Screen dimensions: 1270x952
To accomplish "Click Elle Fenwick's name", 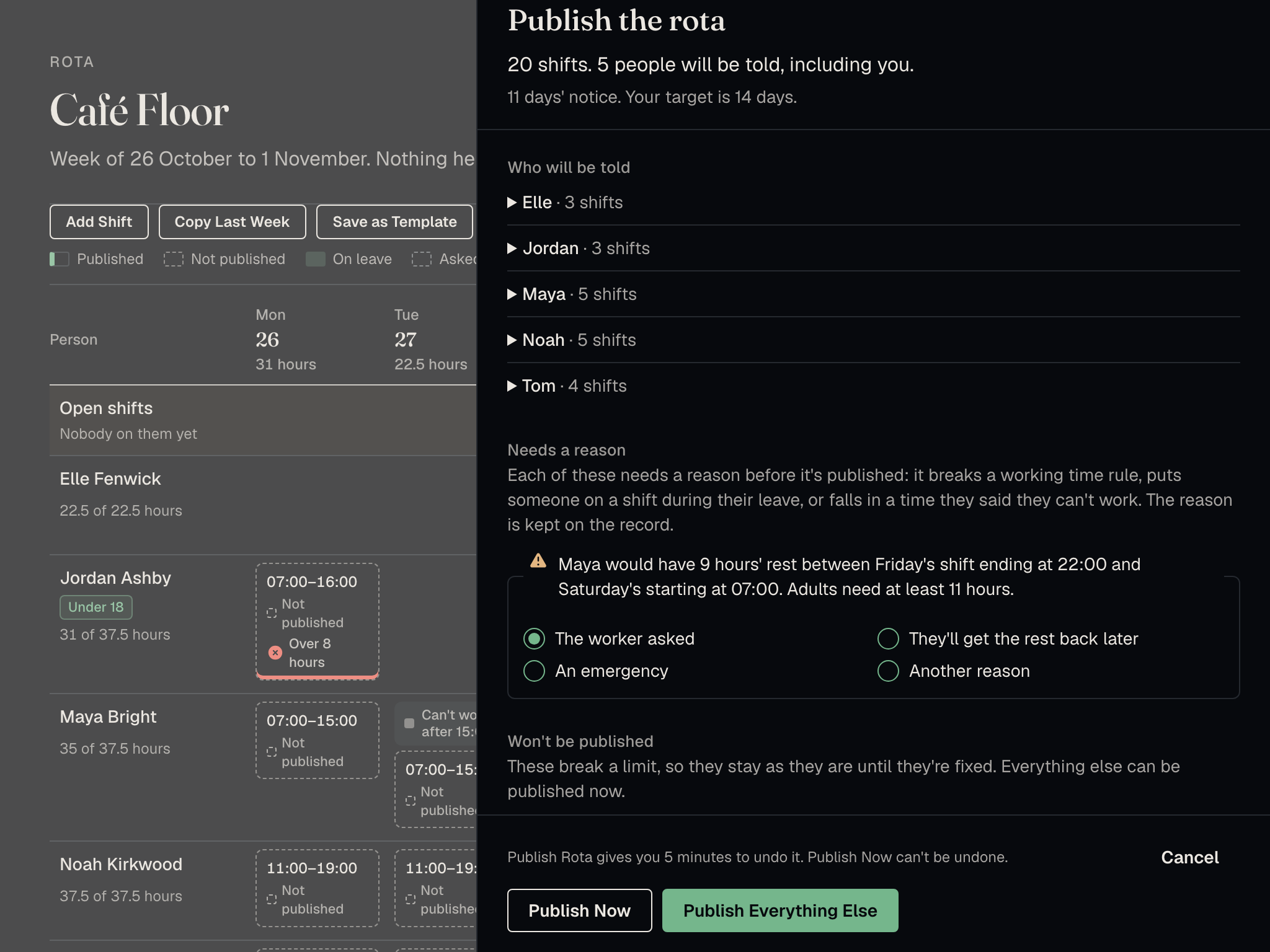I will (x=110, y=478).
